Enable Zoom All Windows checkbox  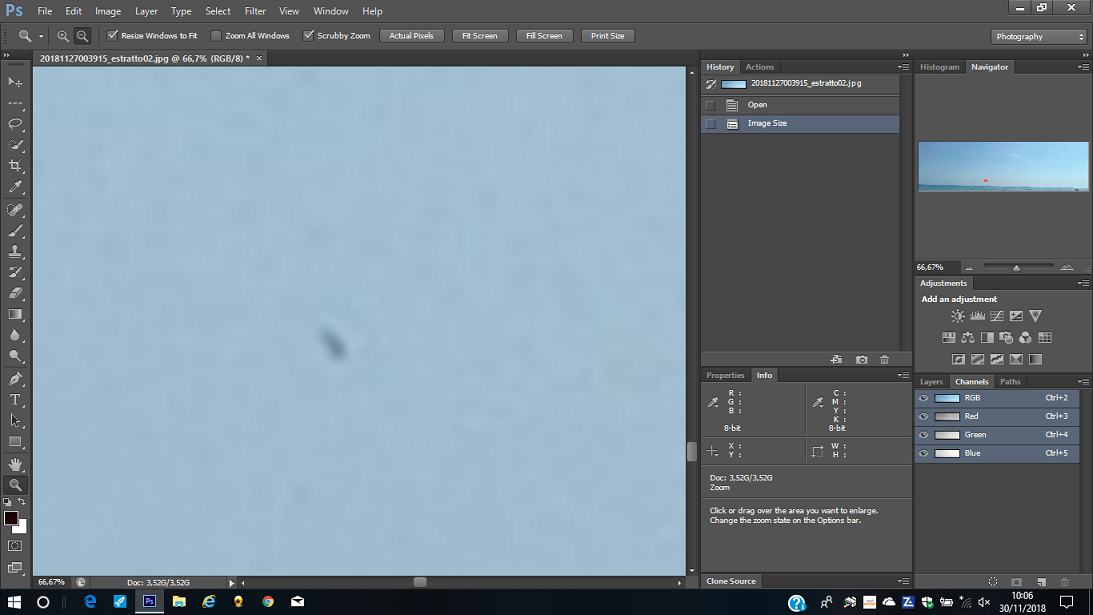pos(216,36)
